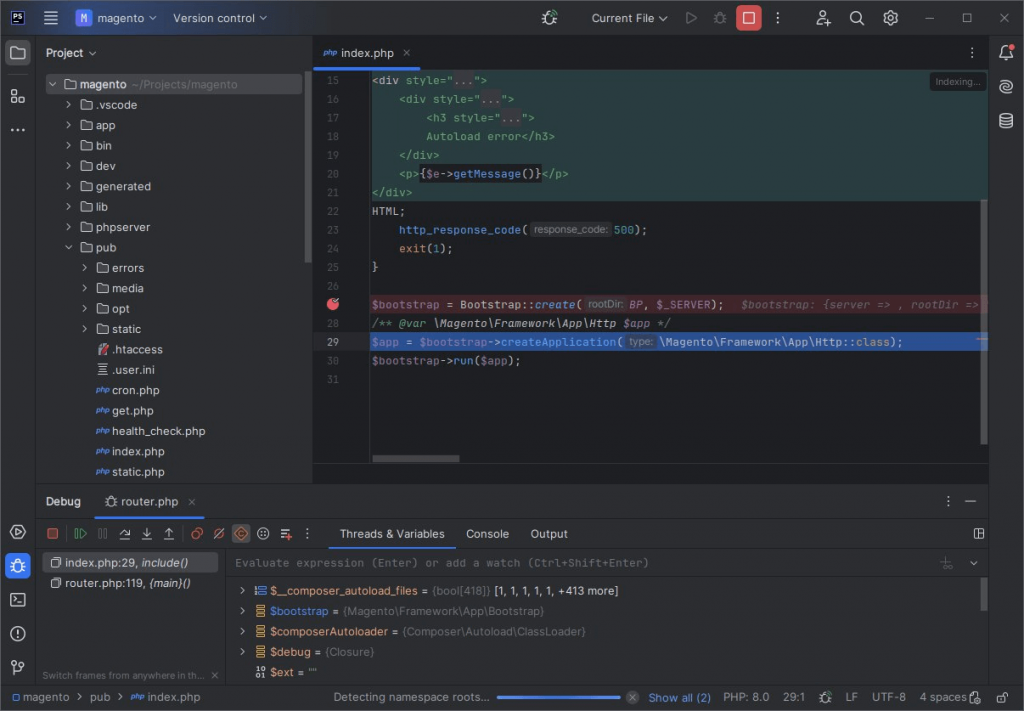The image size is (1024, 711).
Task: Show more tool windows ellipsis
Action: click(18, 130)
